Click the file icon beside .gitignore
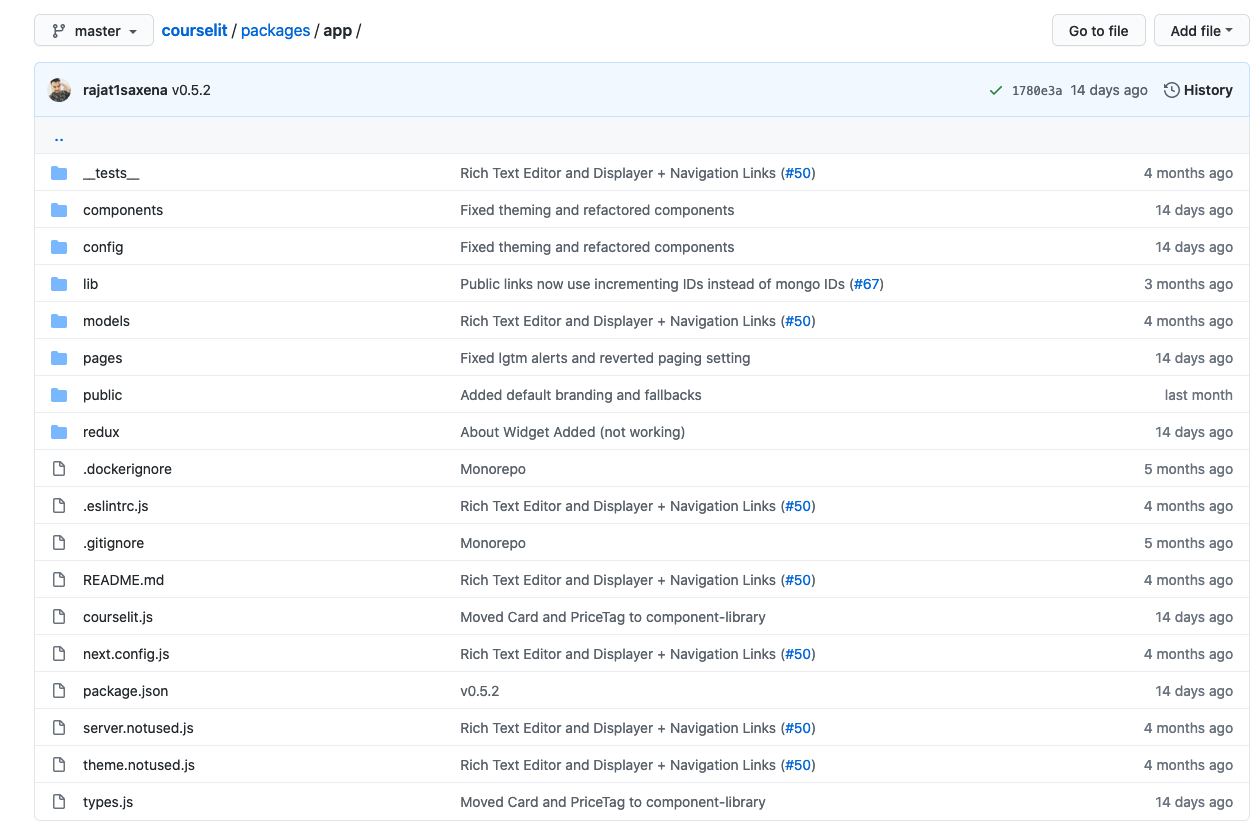Image resolution: width=1259 pixels, height=837 pixels. [x=59, y=543]
